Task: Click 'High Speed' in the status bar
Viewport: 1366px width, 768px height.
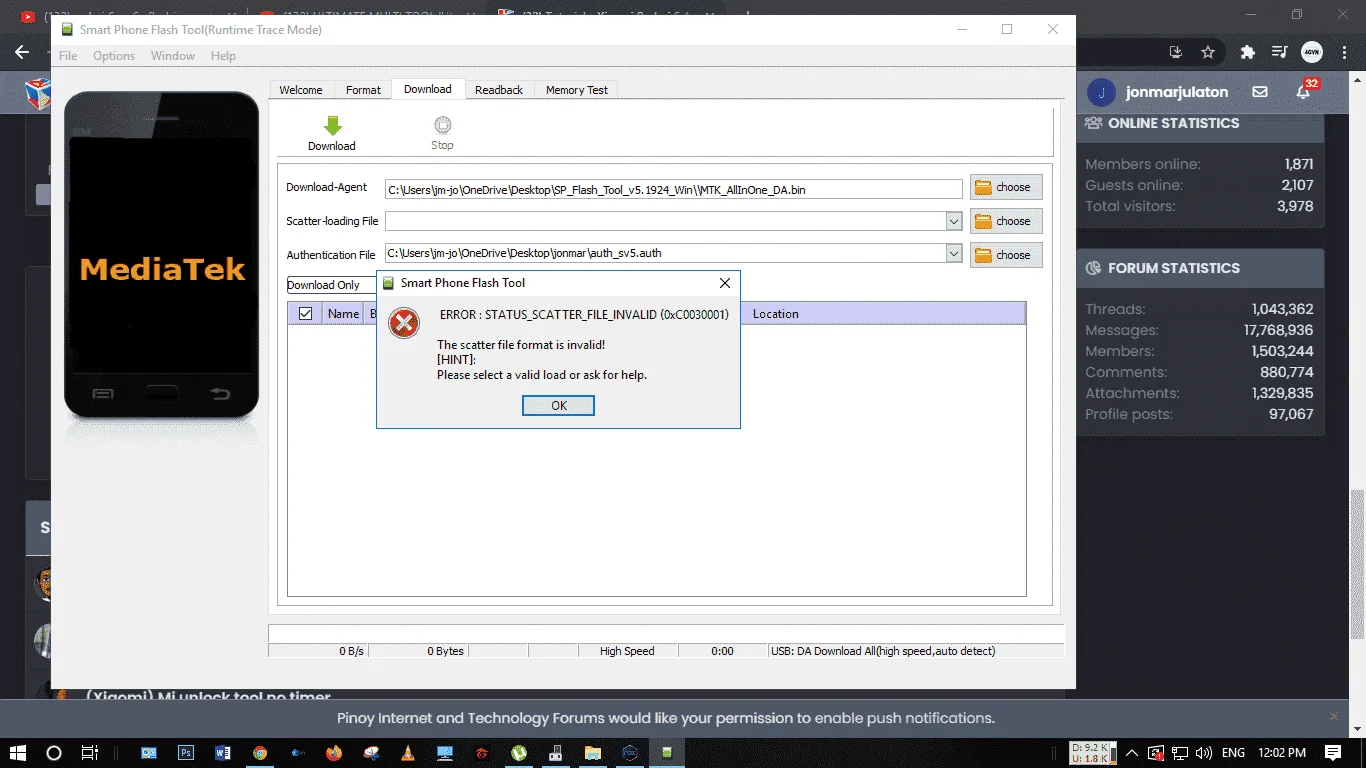Action: coord(627,651)
